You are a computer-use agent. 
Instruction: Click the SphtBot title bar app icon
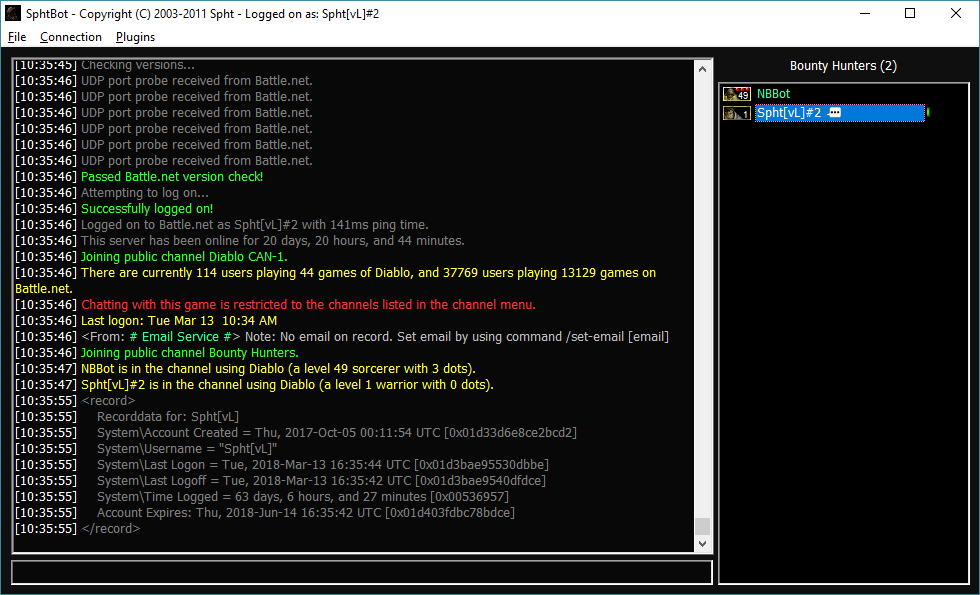[12, 13]
